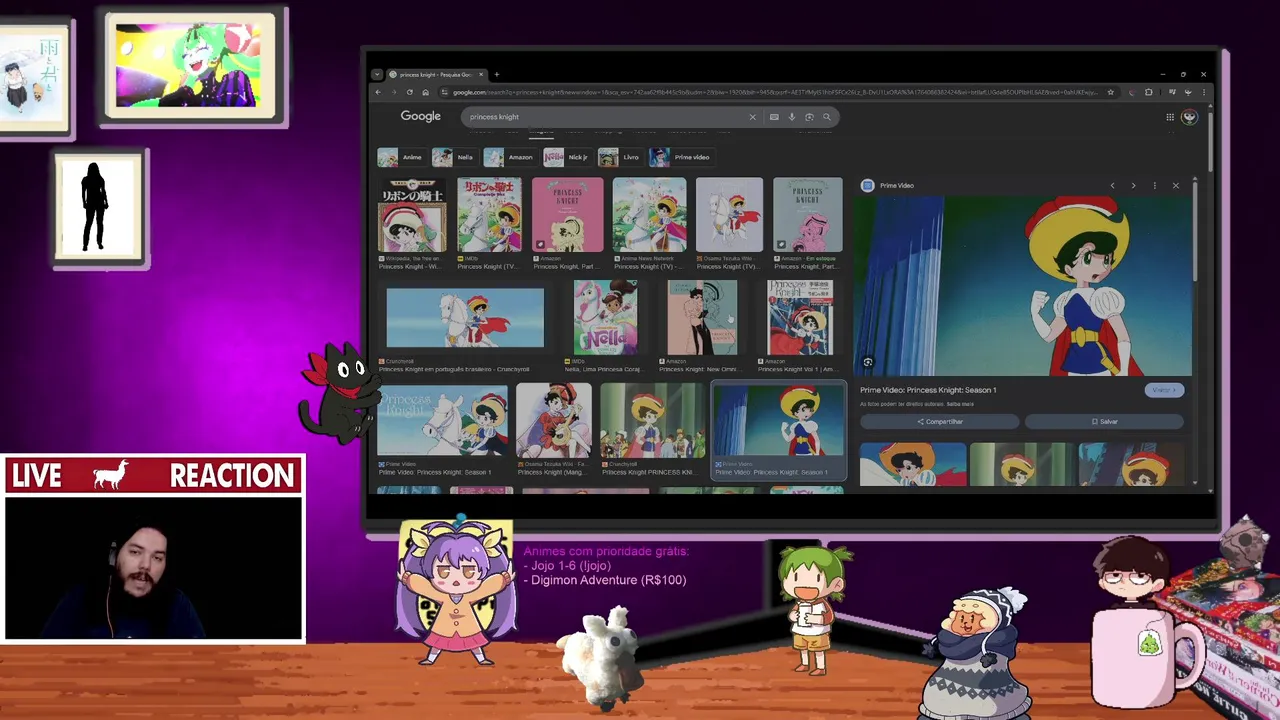
Task: Select the highlighted Prime Video Season 1 thumbnail
Action: coord(778,421)
